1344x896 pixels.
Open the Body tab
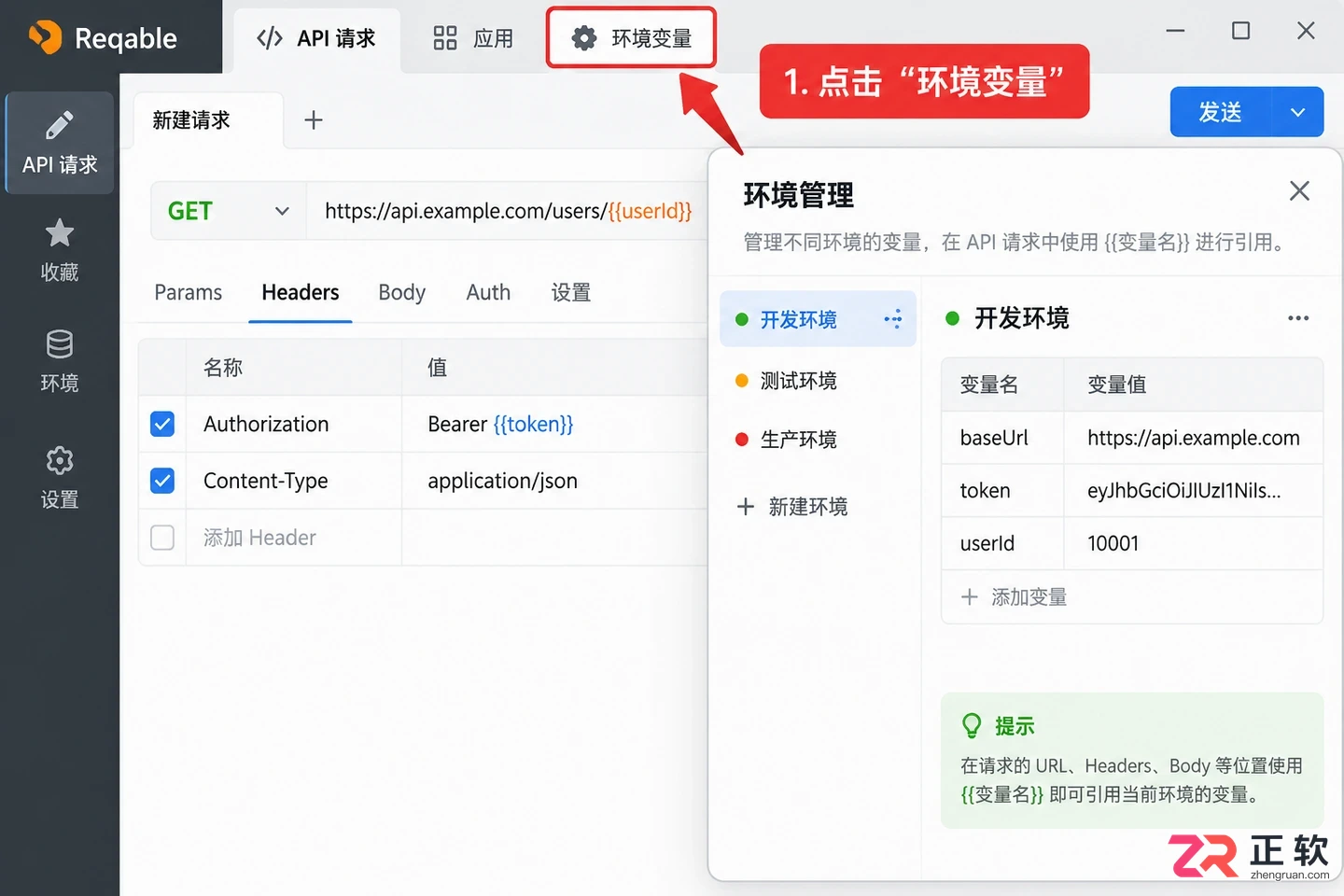(x=401, y=293)
